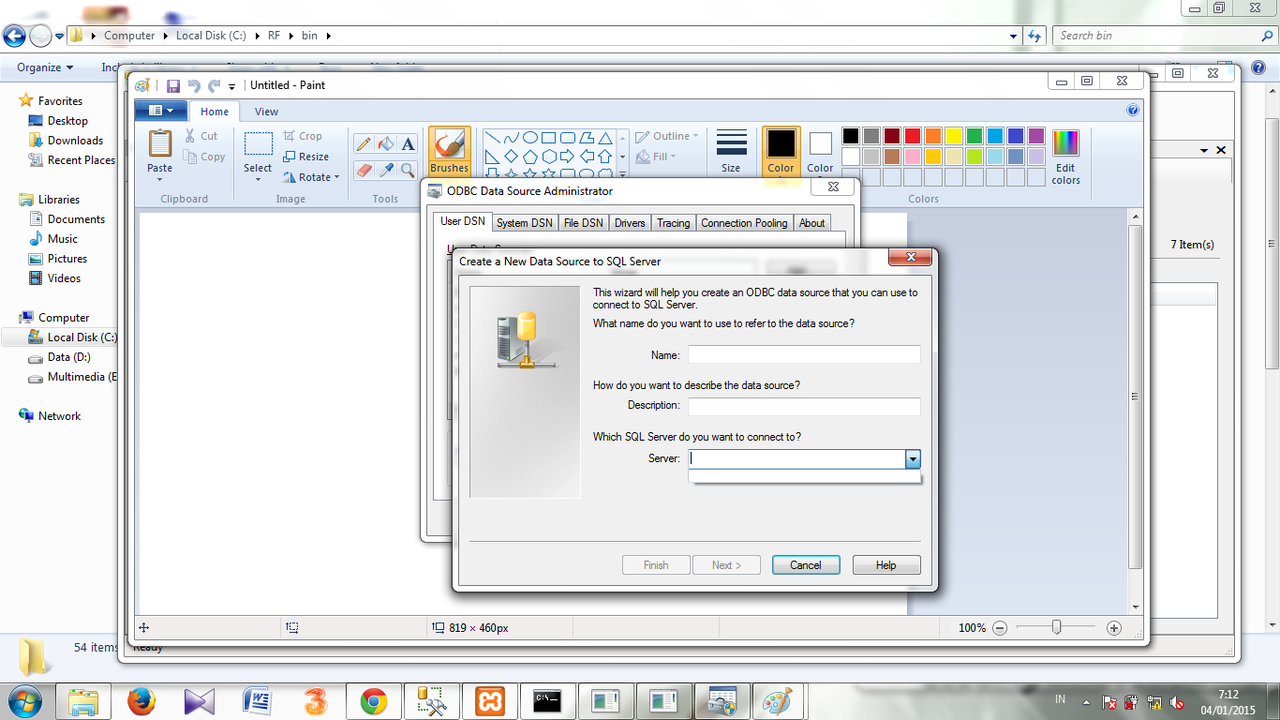
Task: Click zoom in plus button in Paint
Action: coord(1114,628)
